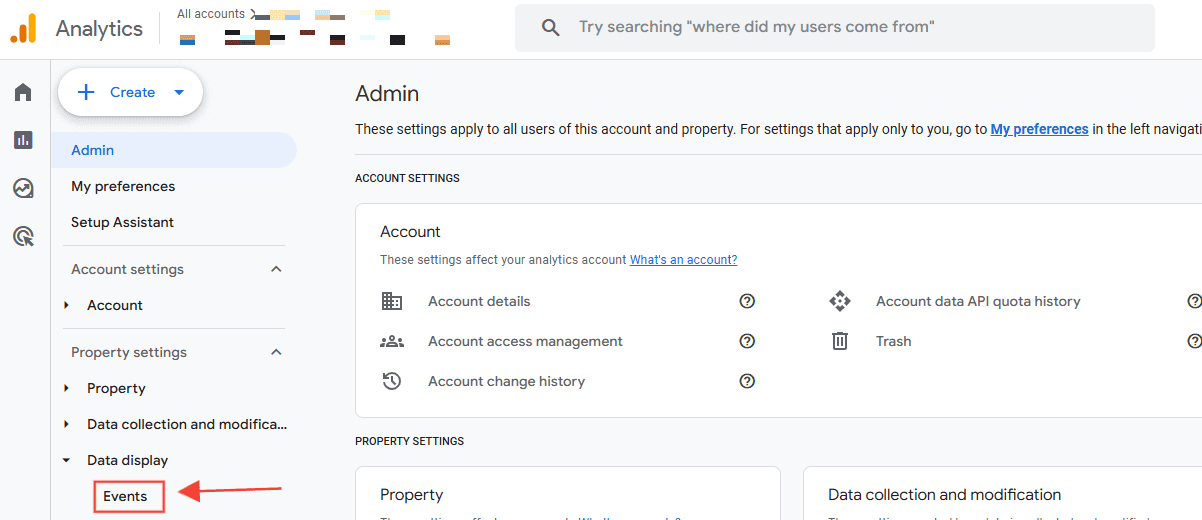The width and height of the screenshot is (1202, 520).
Task: Open the Reports bar chart icon
Action: pos(23,140)
